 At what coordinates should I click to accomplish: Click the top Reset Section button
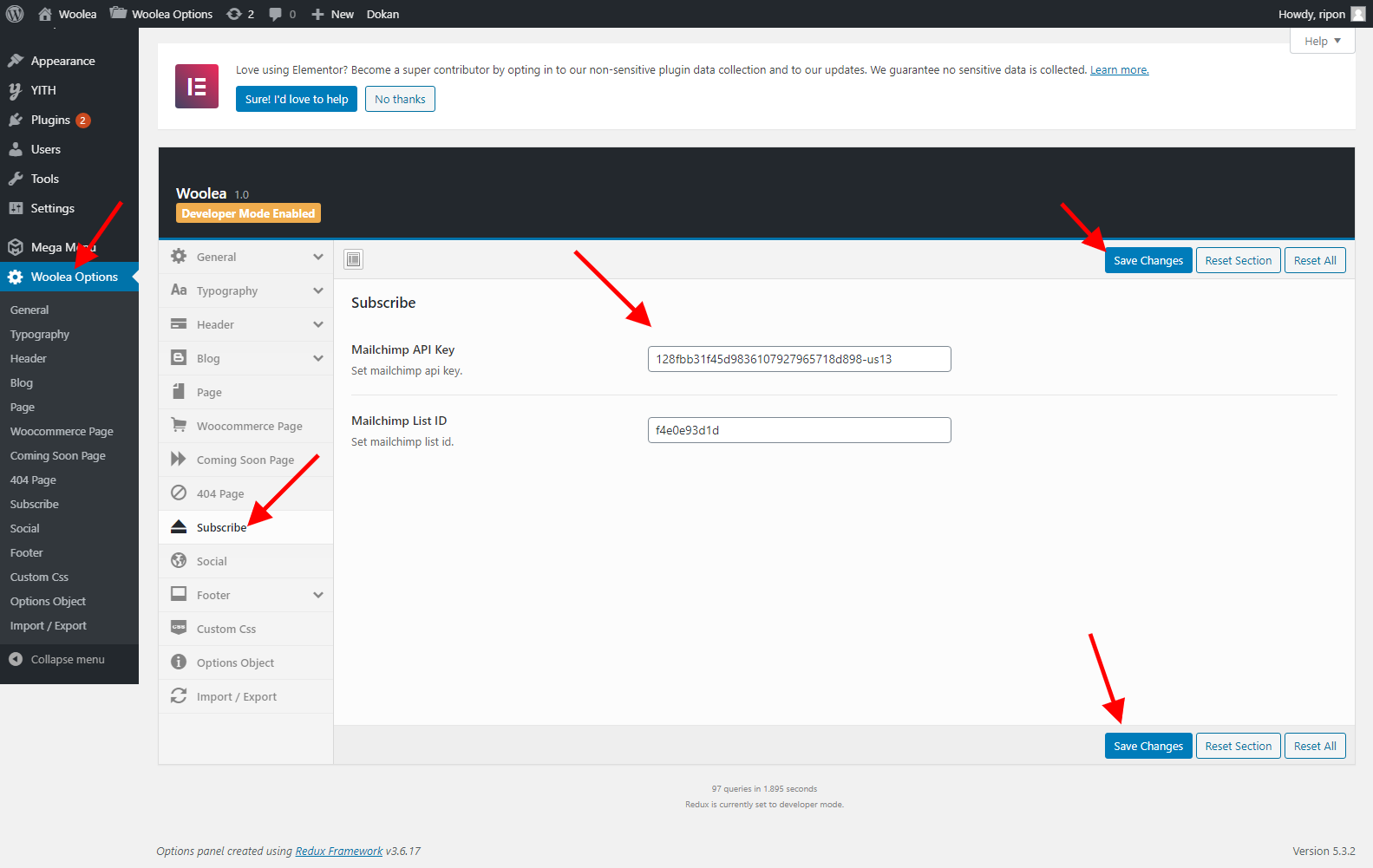coord(1238,260)
